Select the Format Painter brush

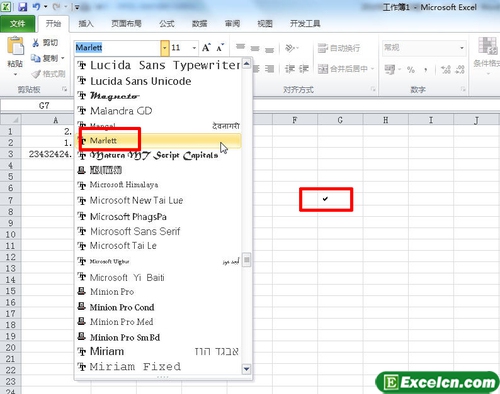tap(36, 74)
